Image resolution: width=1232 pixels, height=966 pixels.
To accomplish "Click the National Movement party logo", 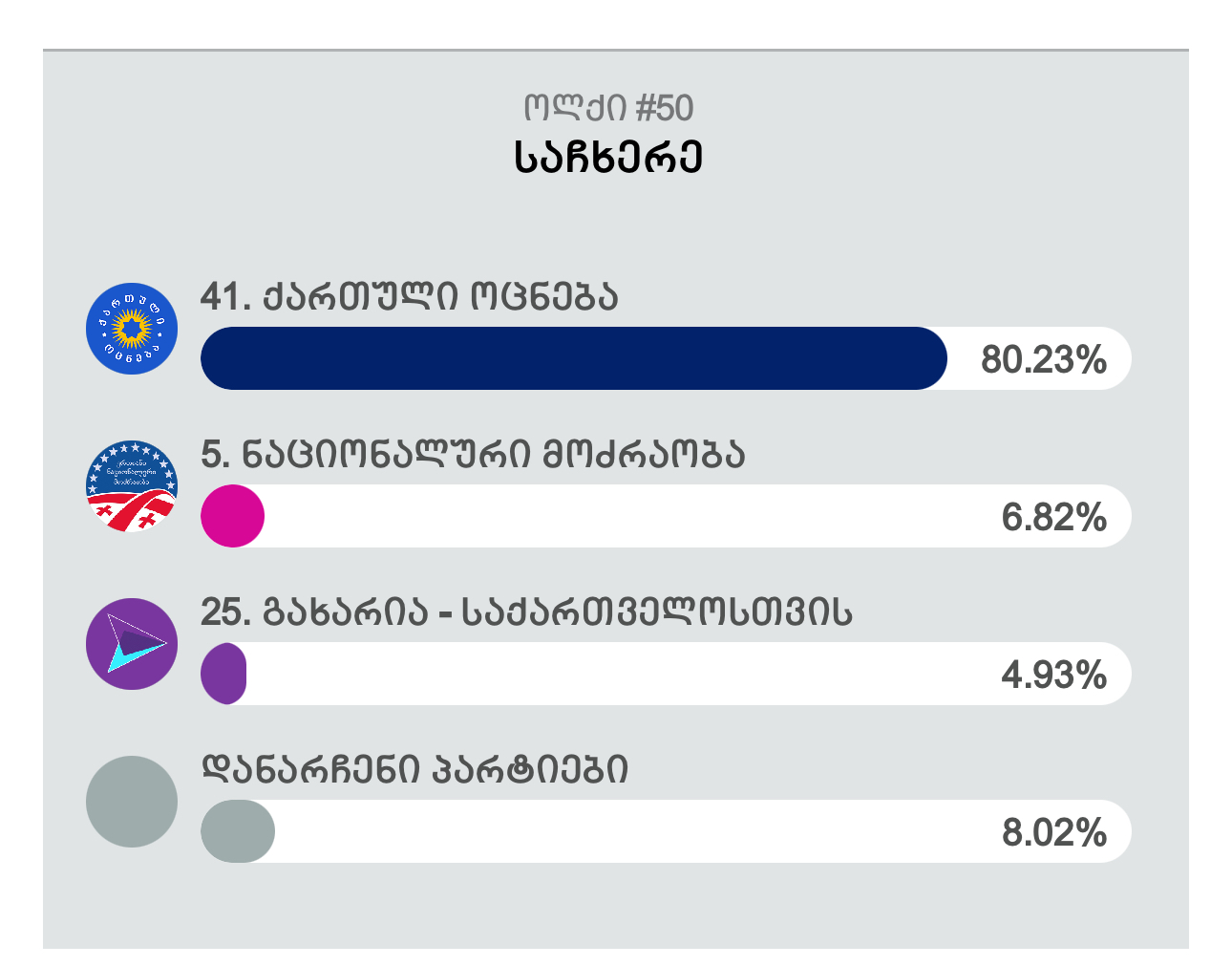I will click(x=132, y=486).
